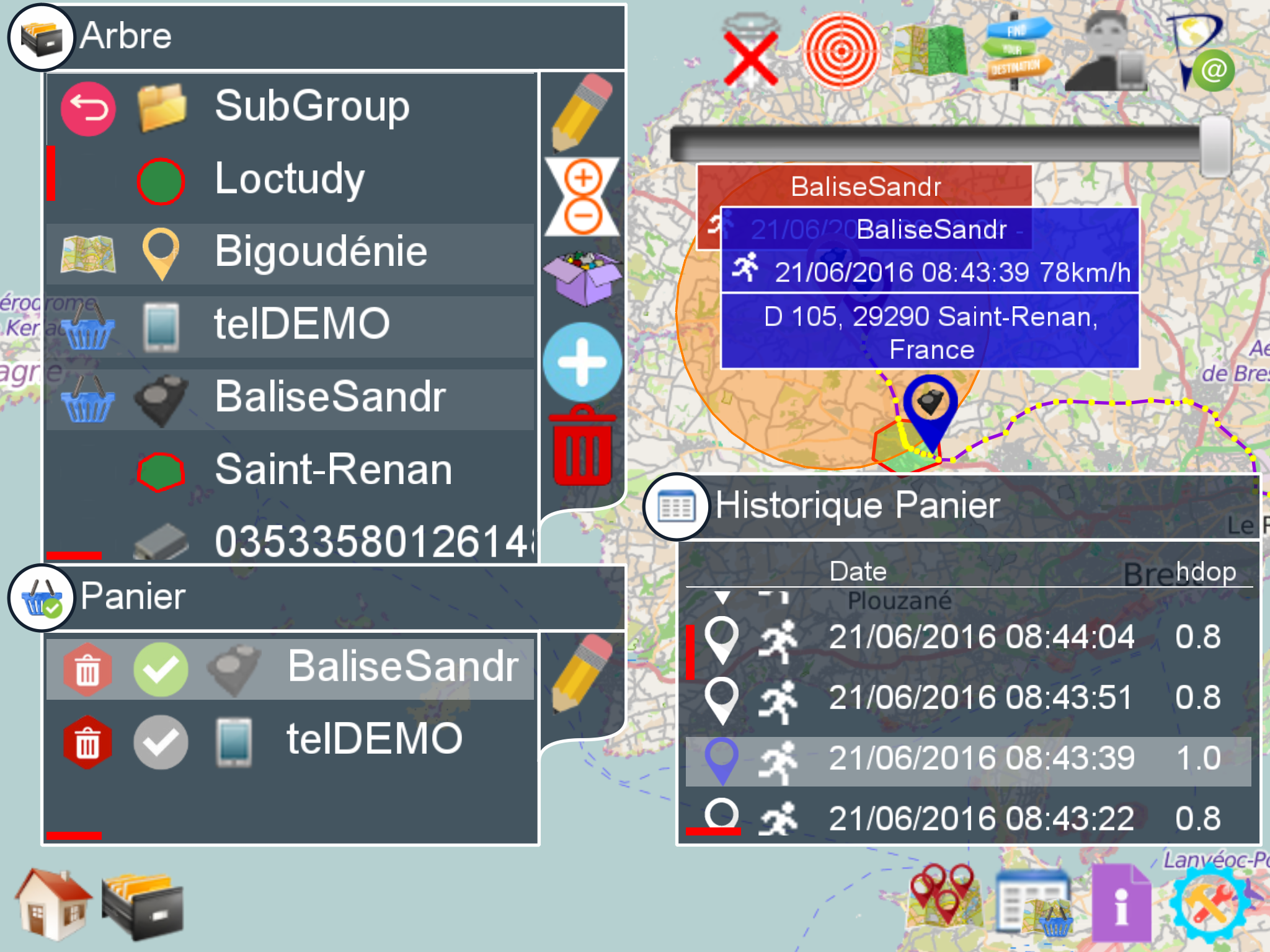Go back using pink return arrow by SubGroup
This screenshot has width=1270, height=952.
coord(88,108)
